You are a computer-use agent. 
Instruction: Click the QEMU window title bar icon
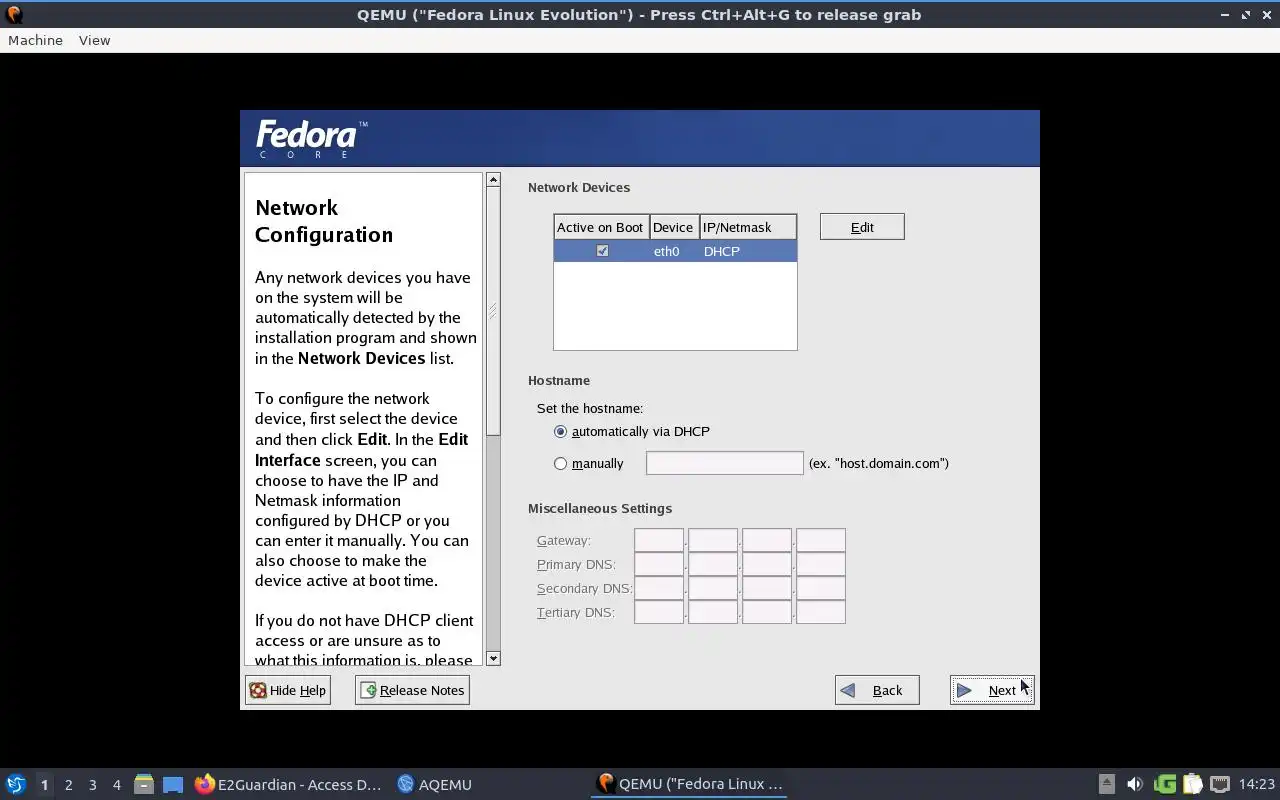click(x=14, y=14)
